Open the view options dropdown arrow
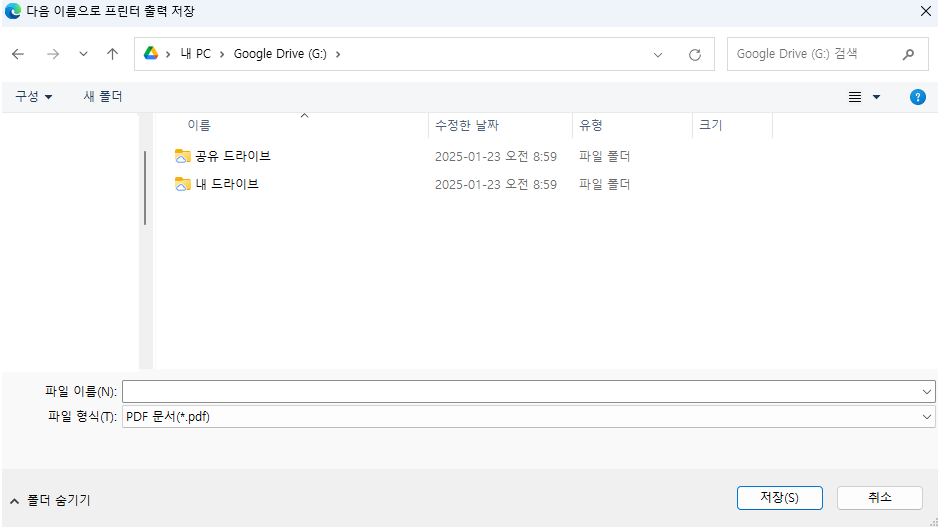Image resolution: width=938 pixels, height=527 pixels. (876, 97)
